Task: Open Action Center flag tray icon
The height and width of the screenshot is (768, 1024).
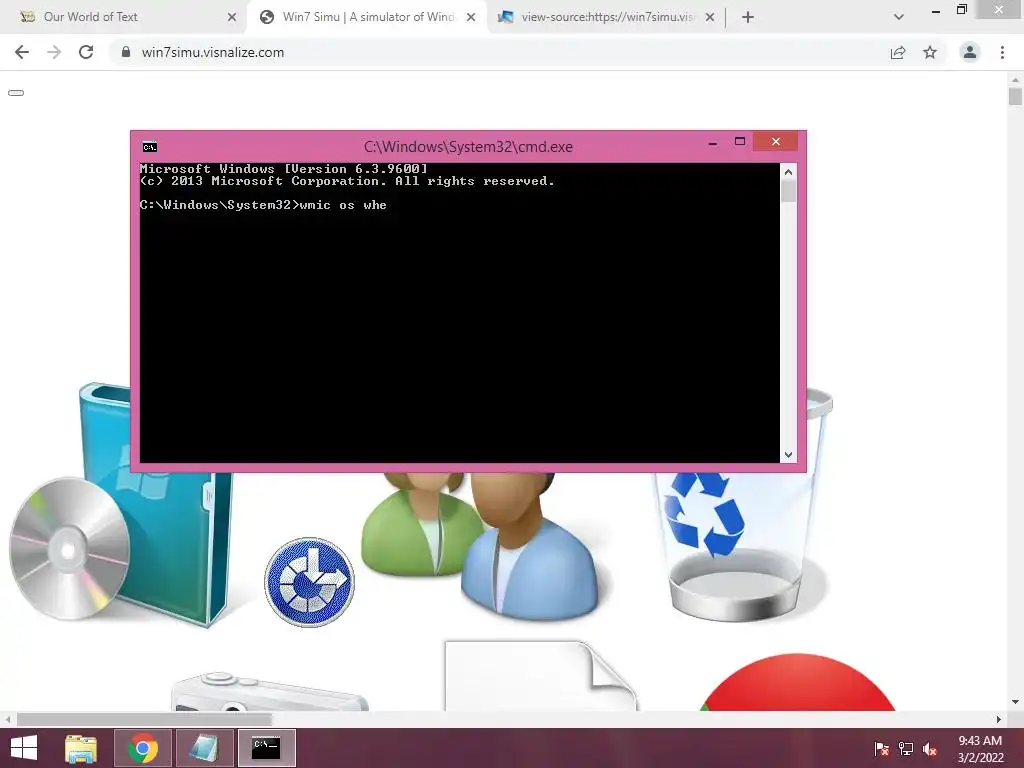Action: coord(882,749)
